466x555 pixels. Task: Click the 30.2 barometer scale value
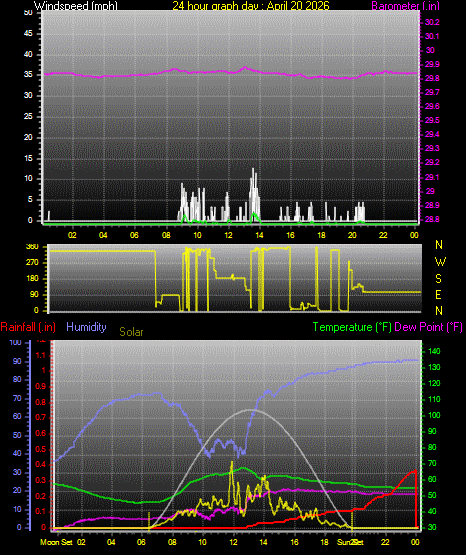[x=432, y=22]
